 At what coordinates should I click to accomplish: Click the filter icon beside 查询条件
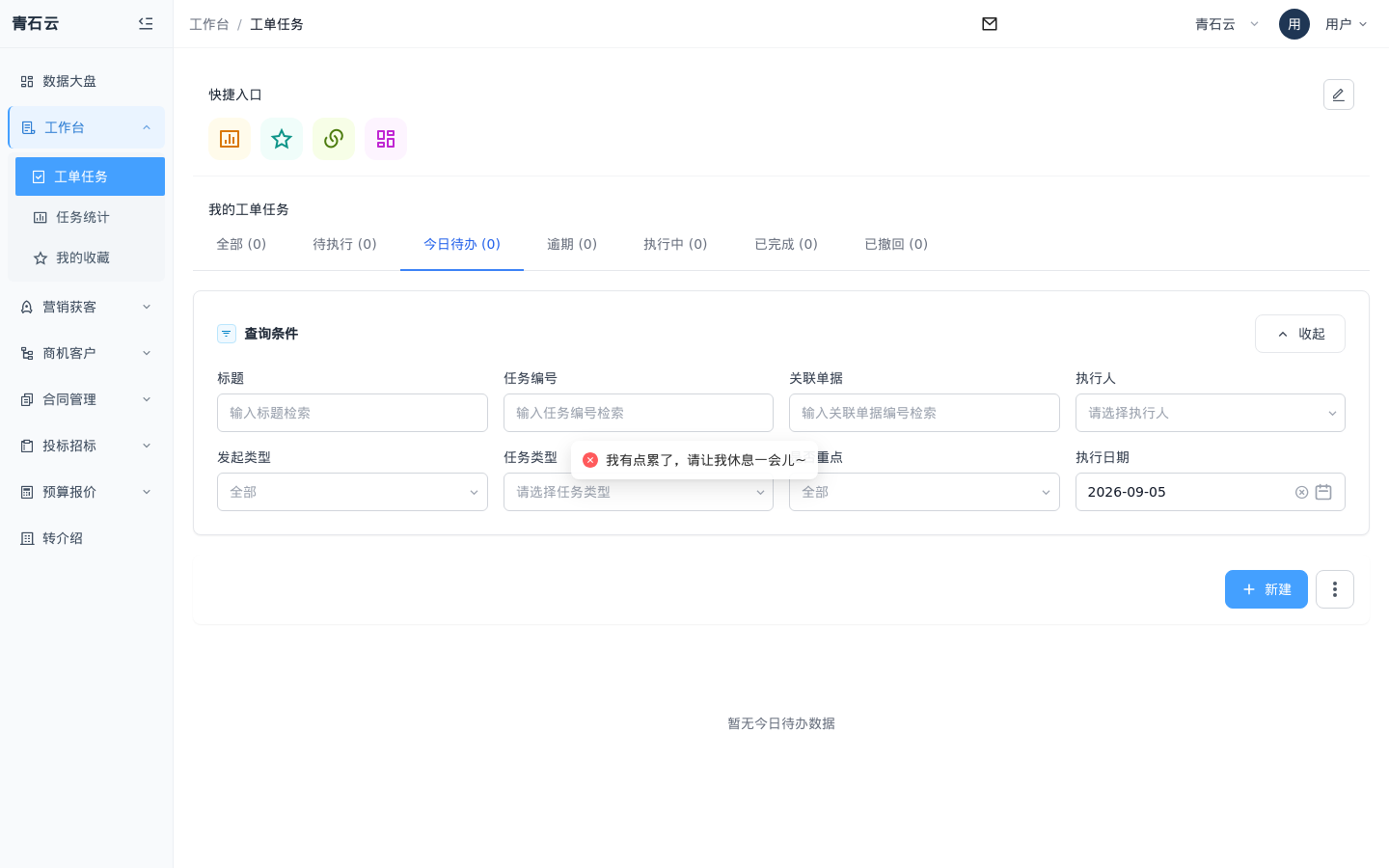pyautogui.click(x=227, y=334)
